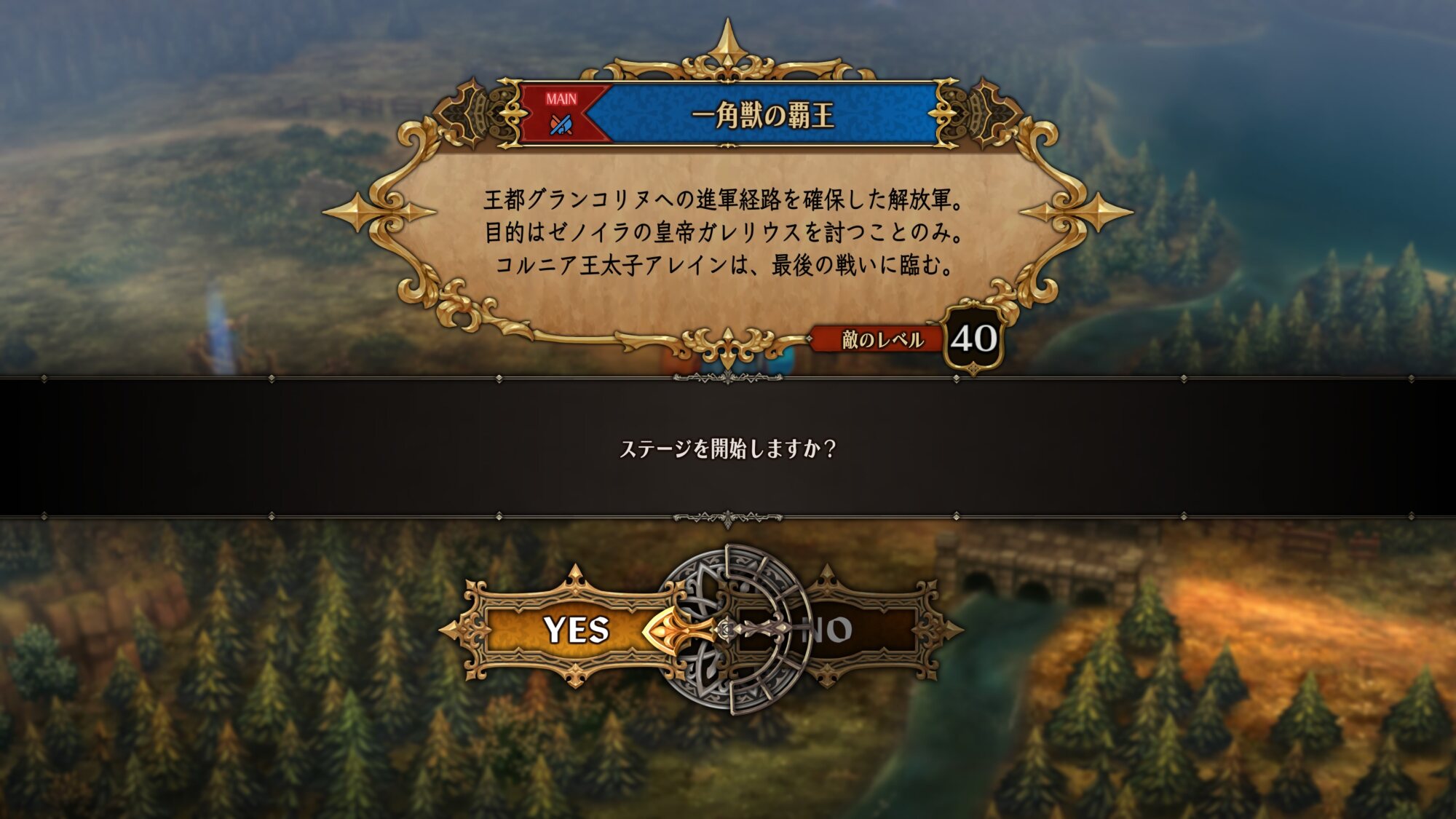The width and height of the screenshot is (1456, 819).
Task: Click the gold ornament below parchment center
Action: [x=727, y=346]
